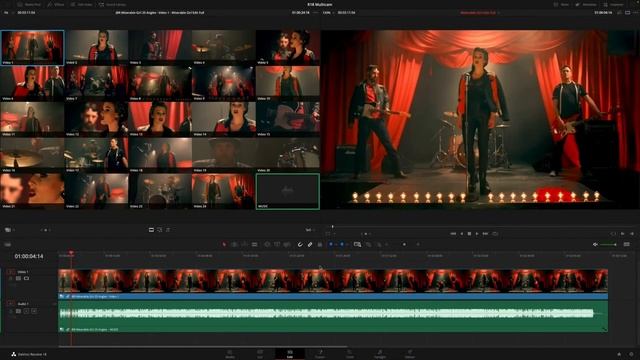The image size is (640, 360).
Task: Open the Timeline View Options icon
Action: [7, 244]
